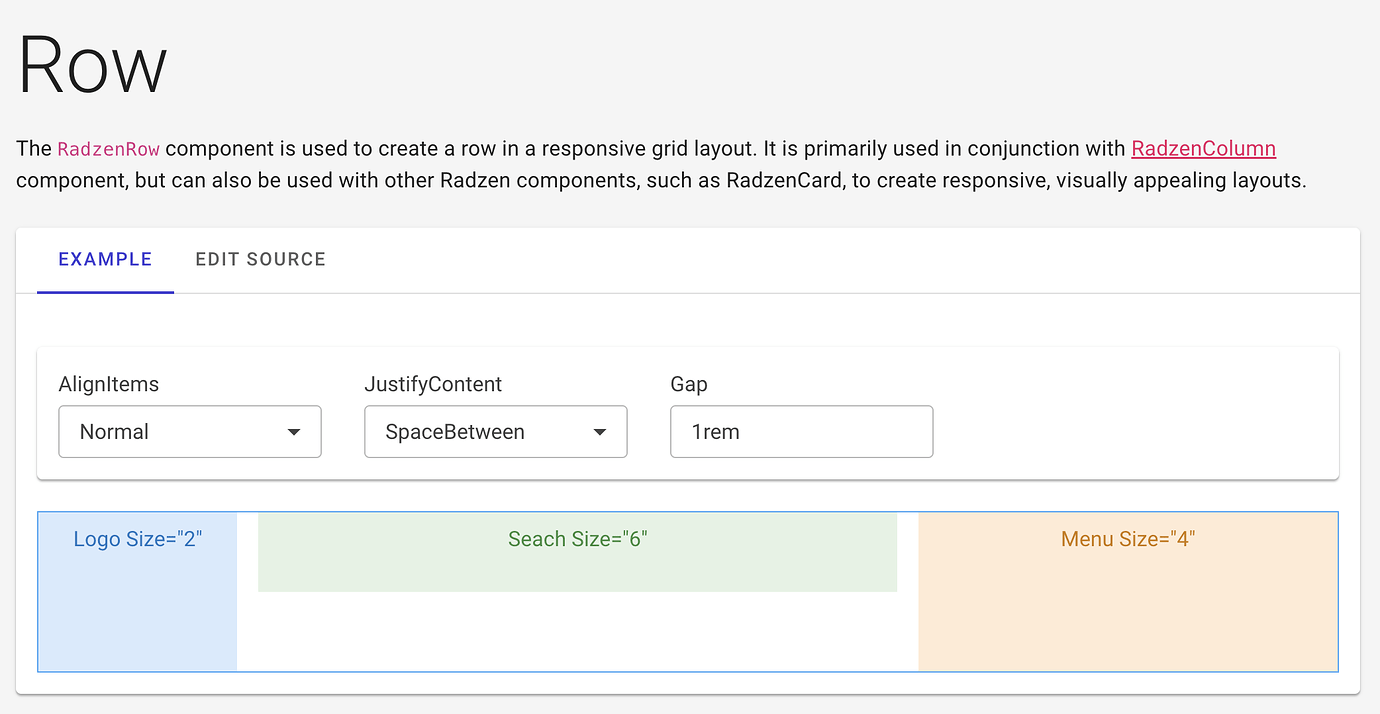Click the green Seach Size="6" column
The width and height of the screenshot is (1380, 714).
pos(577,552)
